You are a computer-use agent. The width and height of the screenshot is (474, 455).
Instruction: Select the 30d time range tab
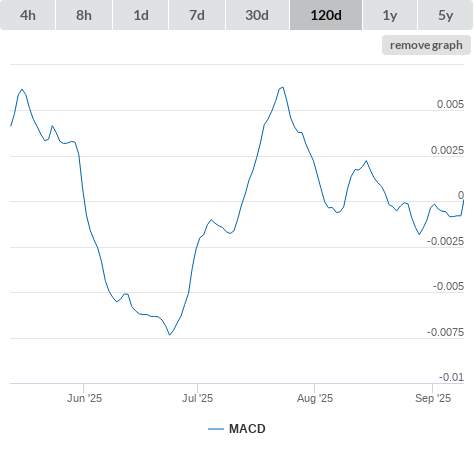(x=257, y=15)
